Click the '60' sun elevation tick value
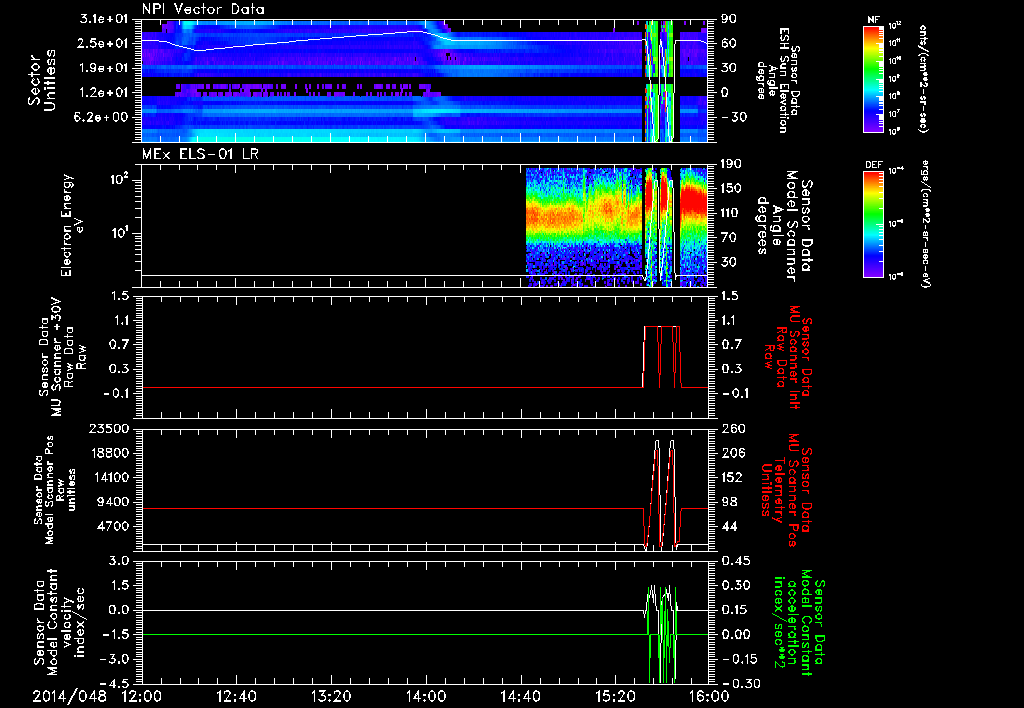Image resolution: width=1024 pixels, height=708 pixels. pyautogui.click(x=728, y=43)
